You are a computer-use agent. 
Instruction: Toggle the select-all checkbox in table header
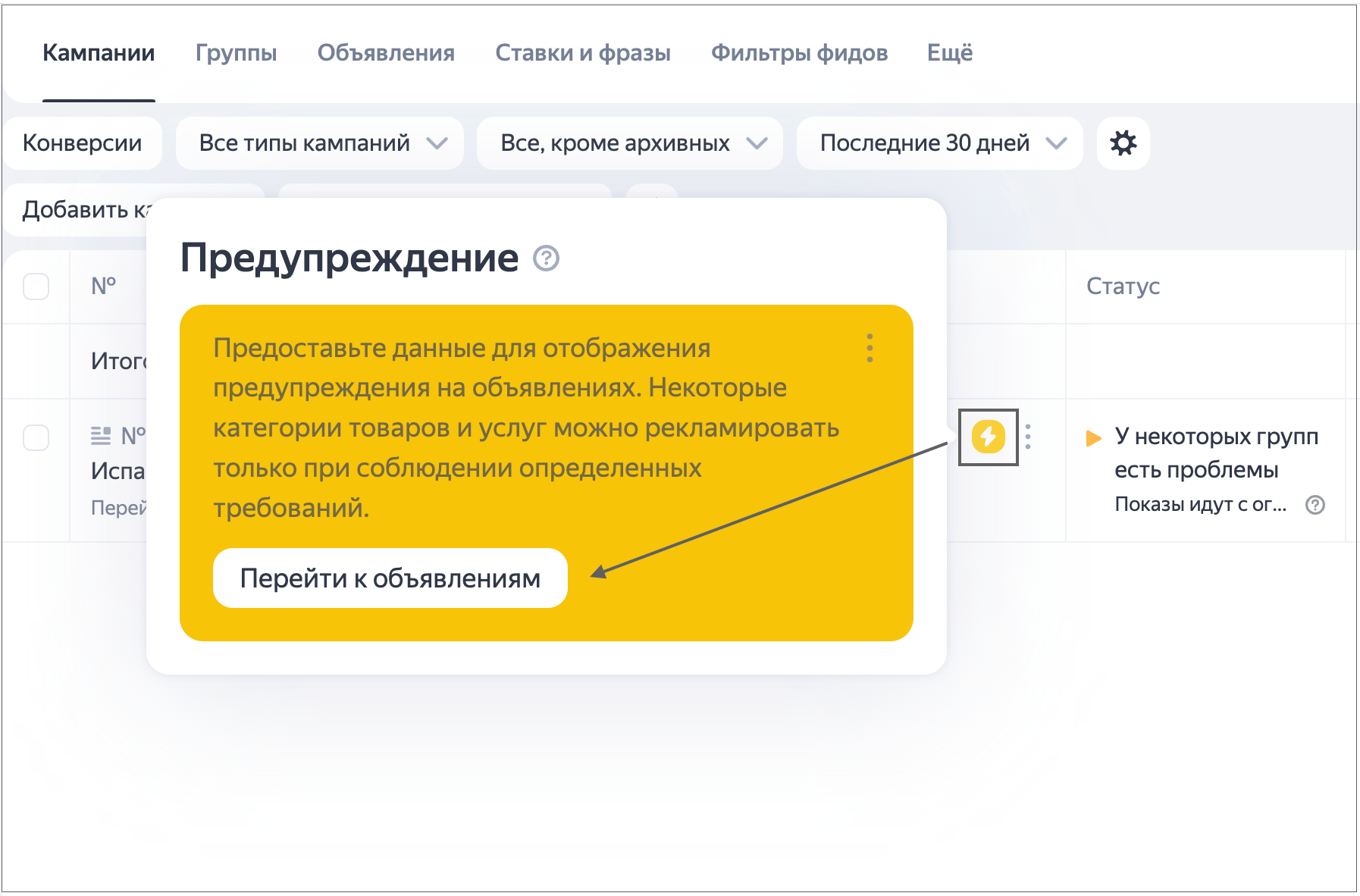point(36,287)
